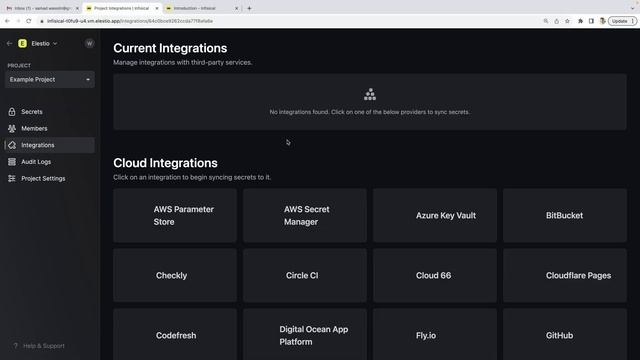Click the empty integrations stack icon
The width and height of the screenshot is (640, 360).
370,94
